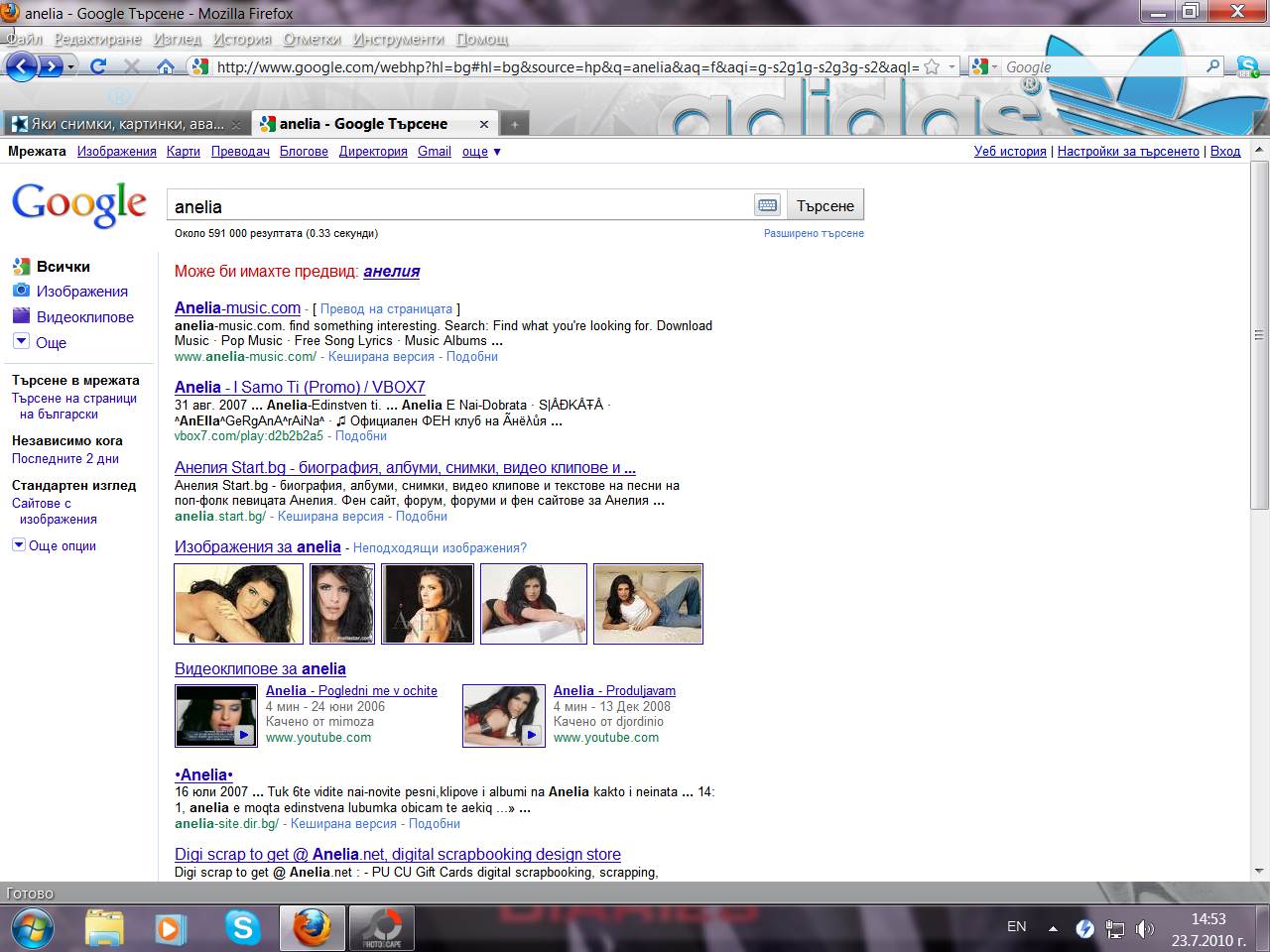This screenshot has height=952, width=1270.
Task: Open the Back/Forward history dropdown arrow
Action: click(71, 66)
